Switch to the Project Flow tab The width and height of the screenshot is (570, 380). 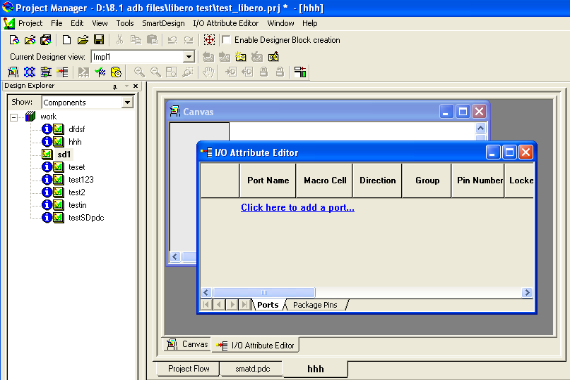(x=189, y=369)
